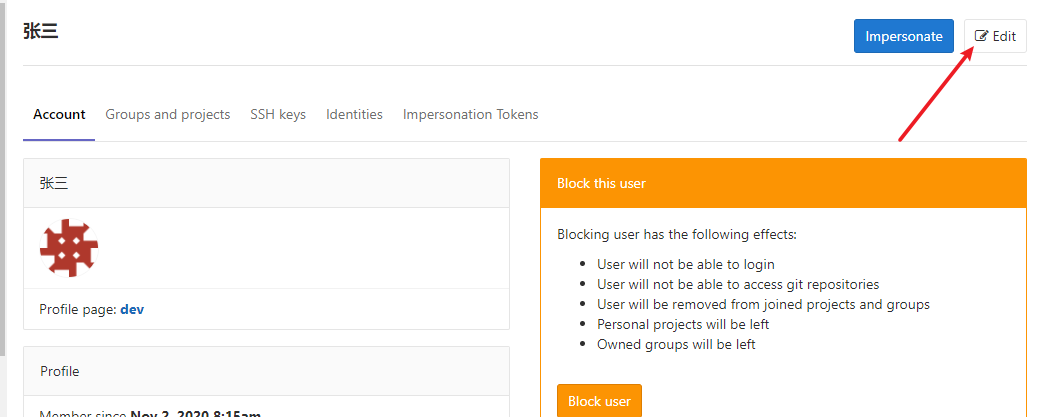The width and height of the screenshot is (1037, 417).
Task: Click the 'Block this user' orange header
Action: (x=783, y=183)
